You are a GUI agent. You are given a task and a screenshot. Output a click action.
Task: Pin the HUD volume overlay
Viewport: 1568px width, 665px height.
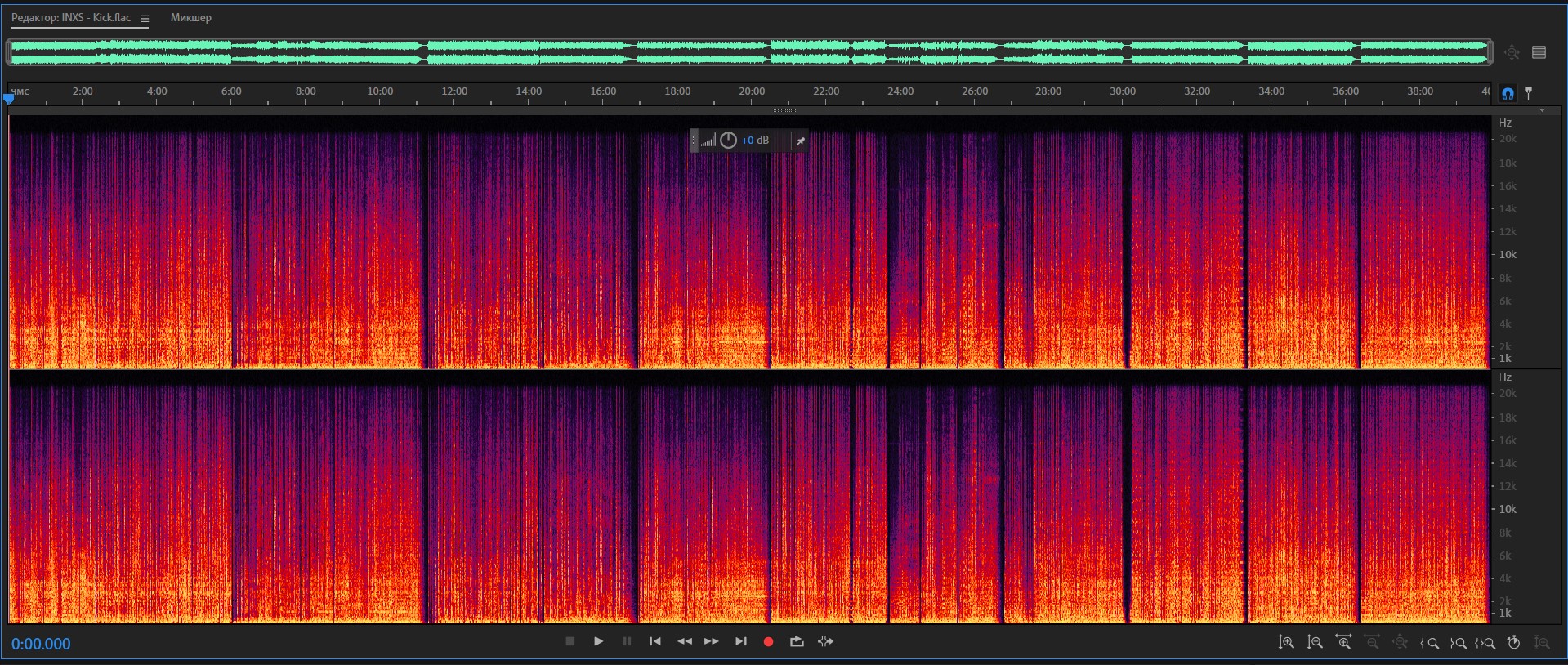(x=801, y=141)
